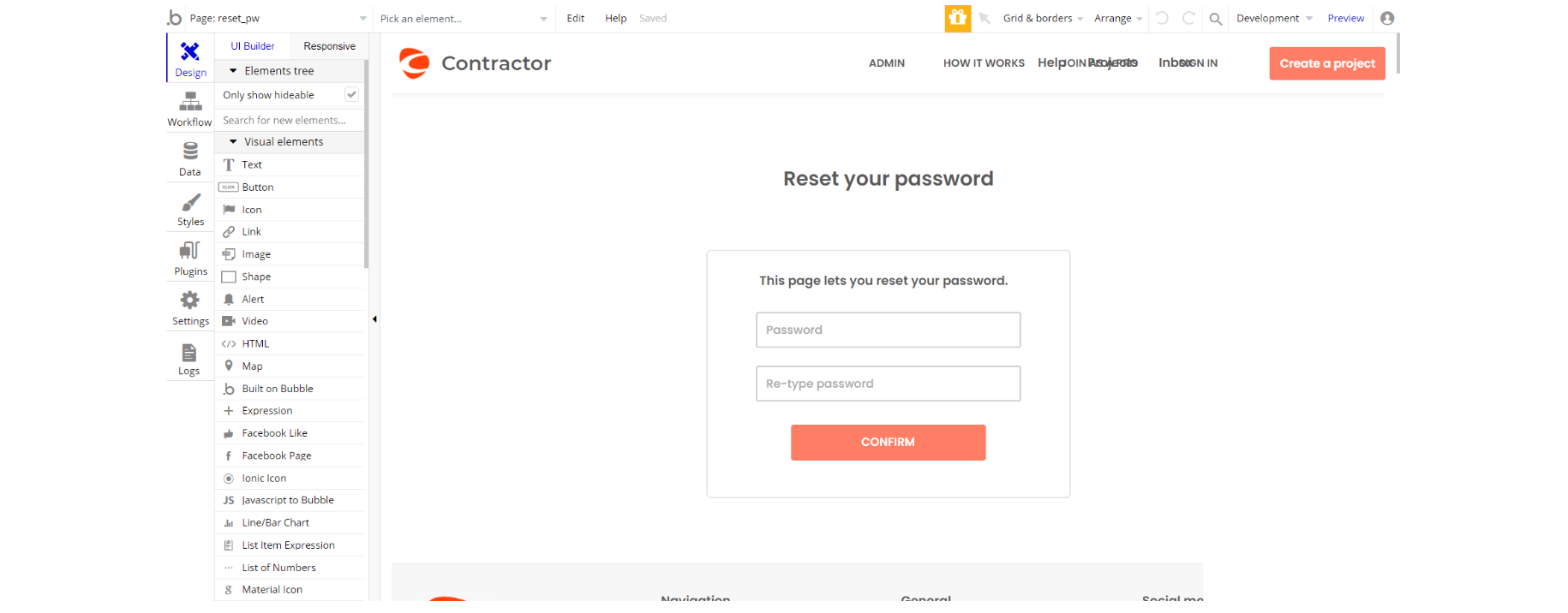Image resolution: width=1568 pixels, height=613 pixels.
Task: Open the Logs document icon
Action: [x=189, y=353]
